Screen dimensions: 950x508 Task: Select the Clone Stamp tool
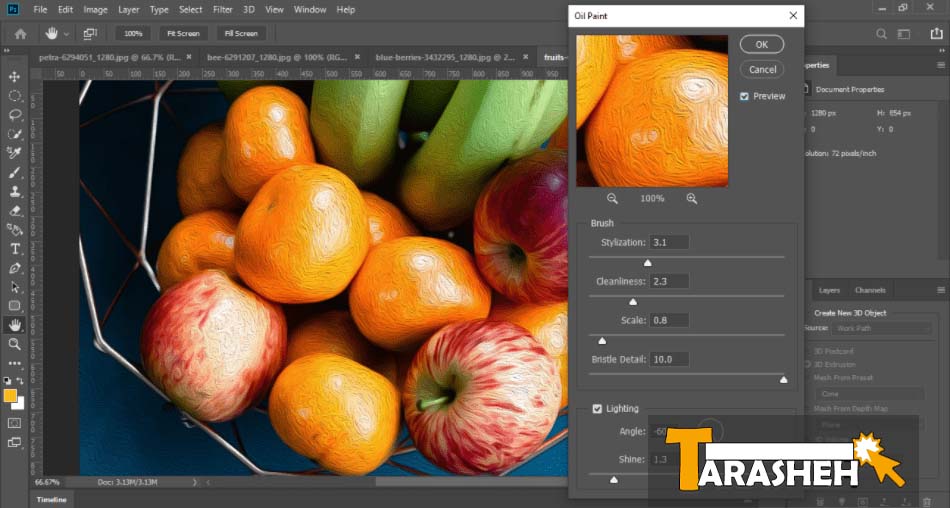point(15,192)
